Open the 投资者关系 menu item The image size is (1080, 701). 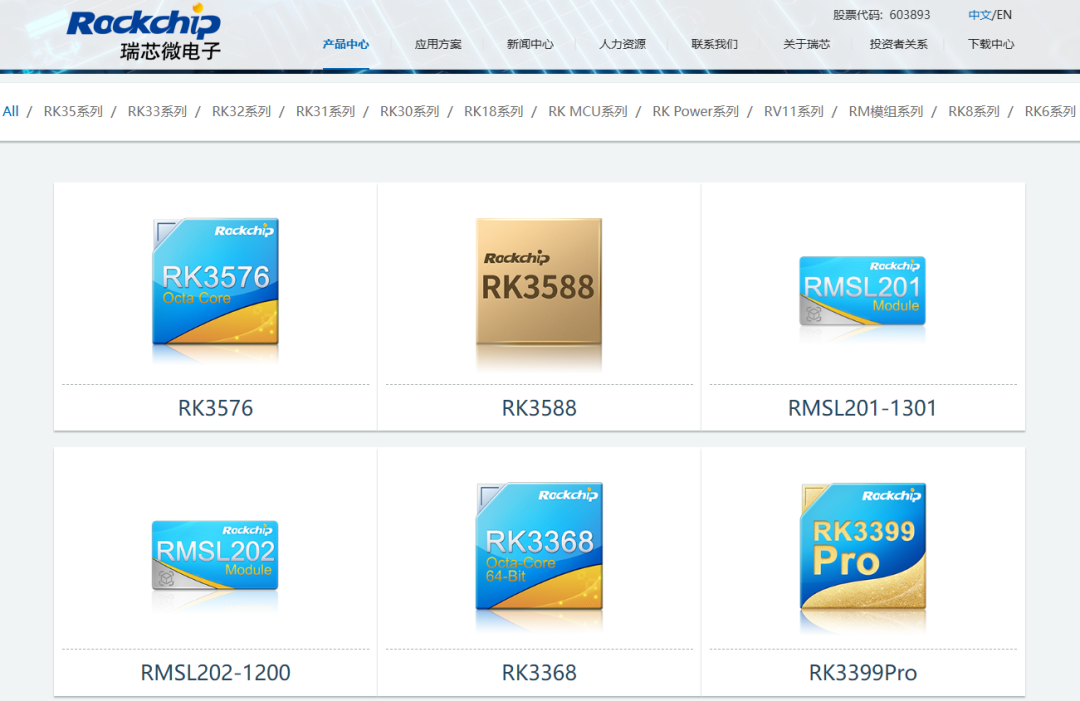pos(898,44)
